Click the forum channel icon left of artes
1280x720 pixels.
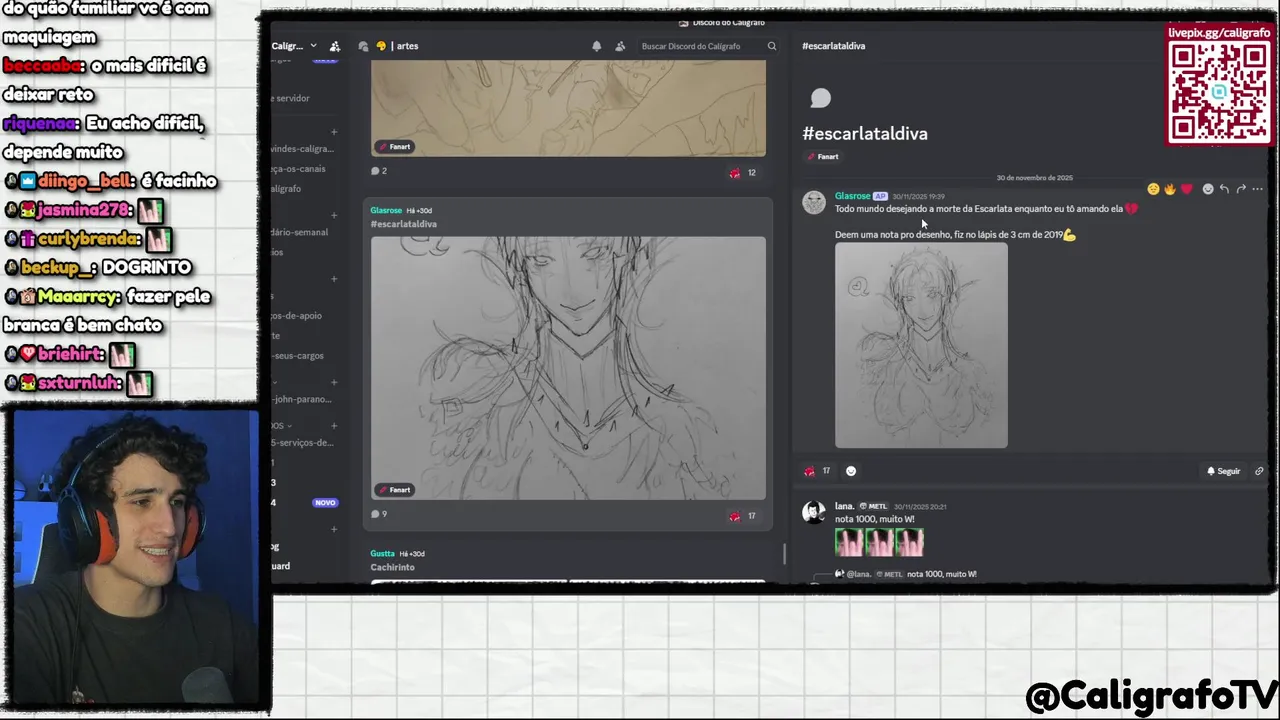pos(364,46)
